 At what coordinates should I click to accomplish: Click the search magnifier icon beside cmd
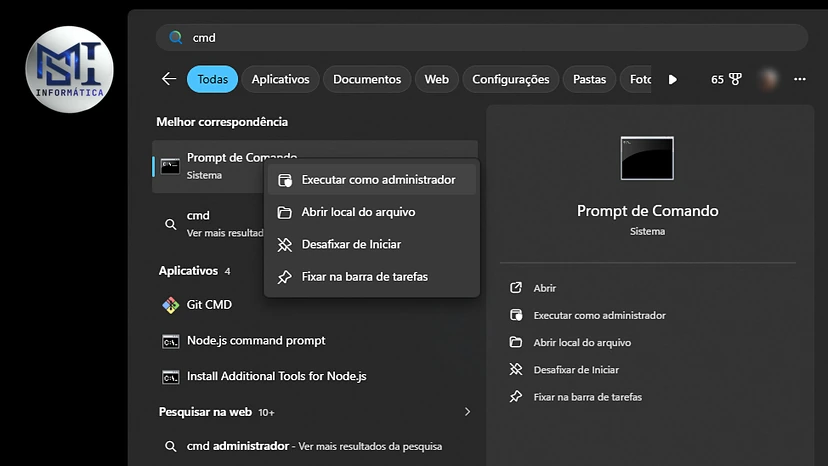(175, 38)
